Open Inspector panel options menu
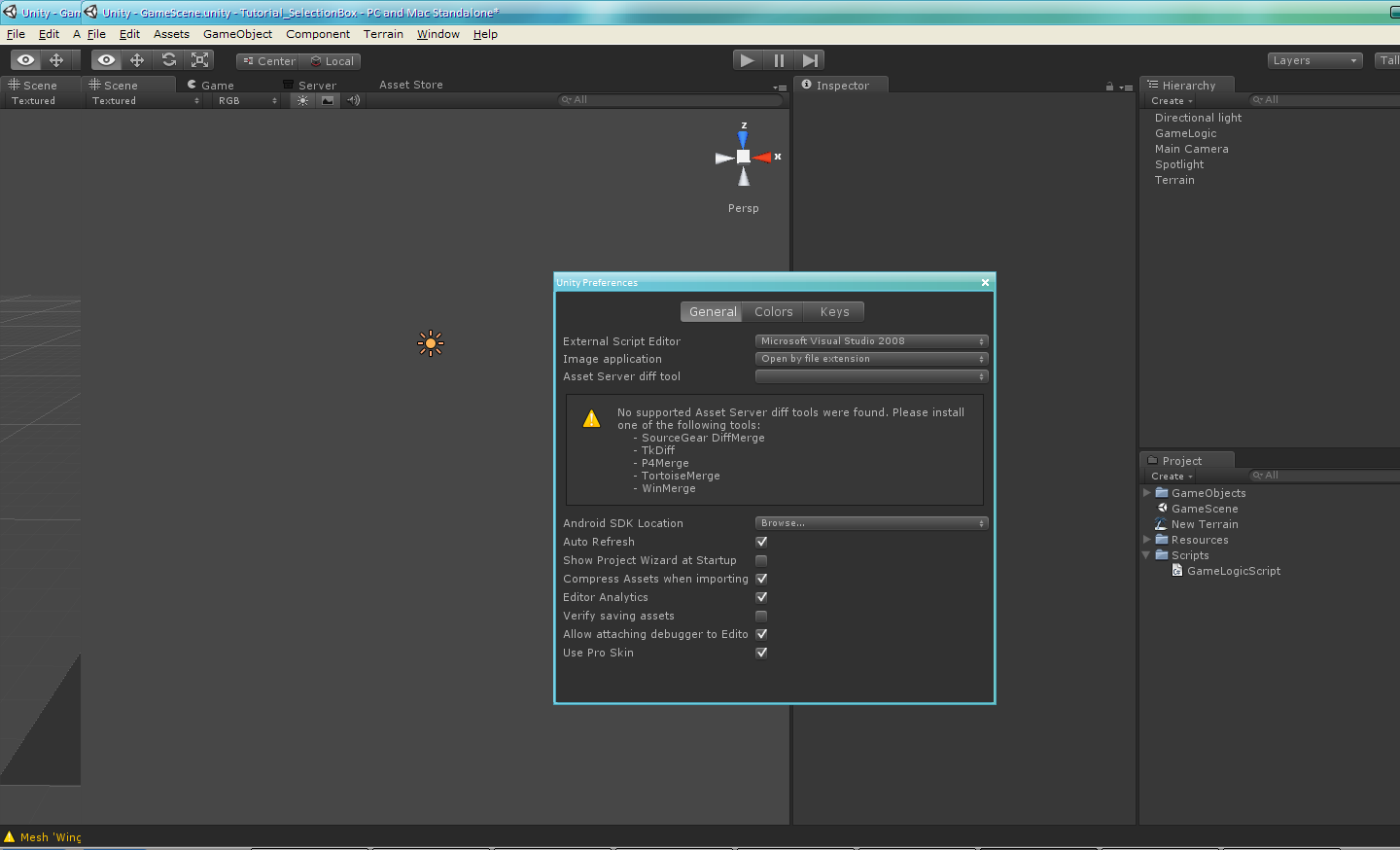 (1126, 88)
